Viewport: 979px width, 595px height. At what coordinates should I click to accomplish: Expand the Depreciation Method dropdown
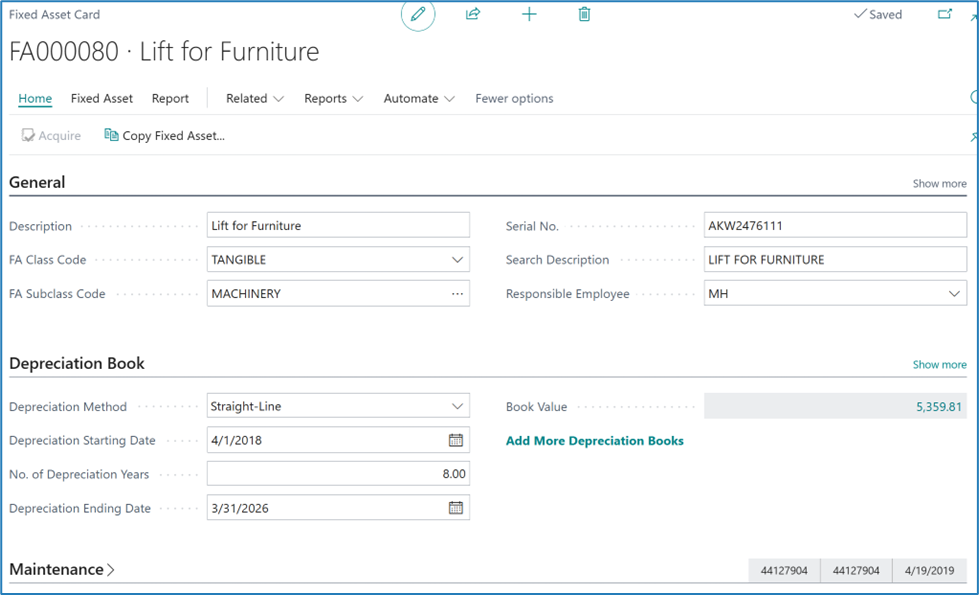tap(458, 406)
